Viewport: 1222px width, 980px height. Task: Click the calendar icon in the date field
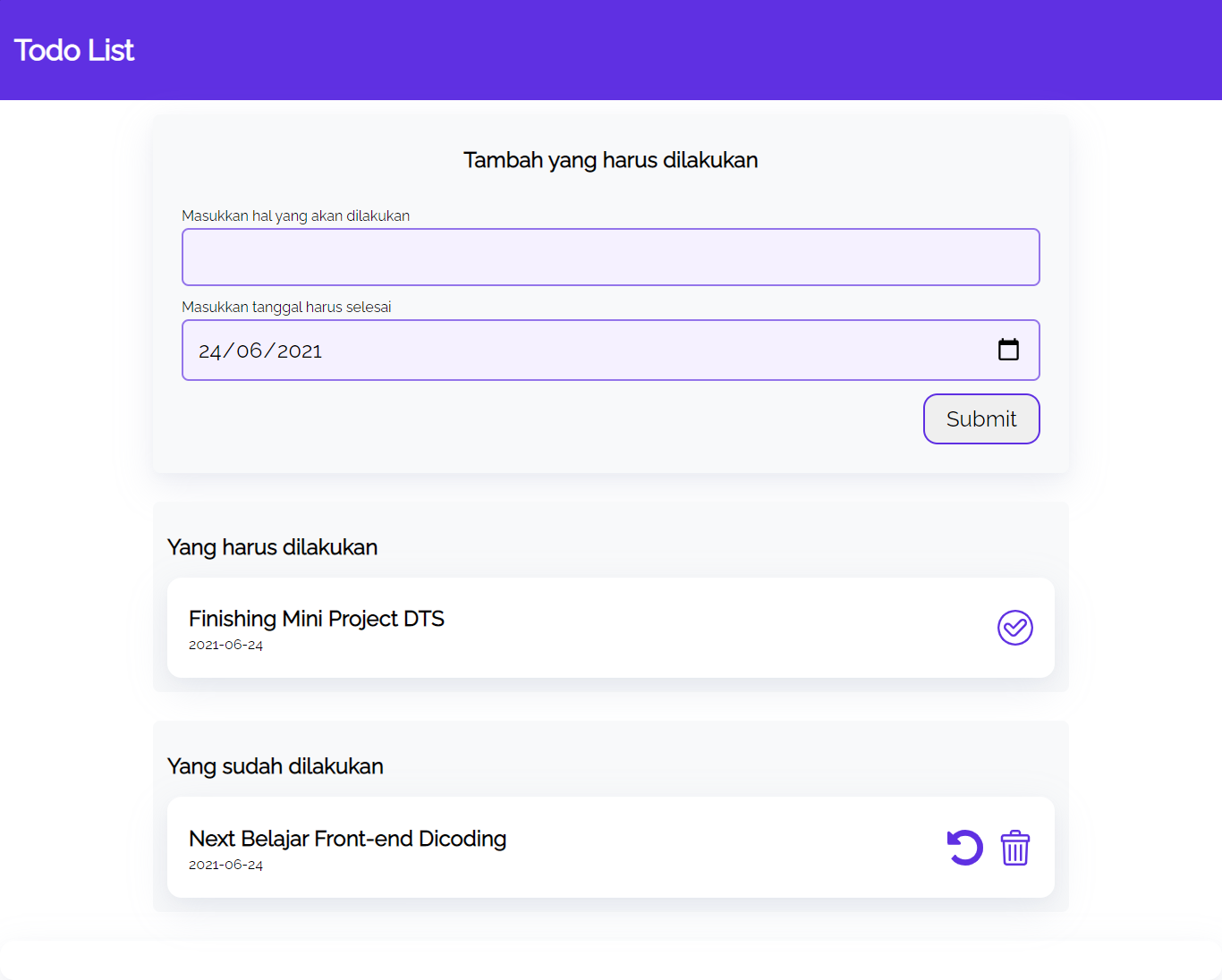click(x=1009, y=350)
